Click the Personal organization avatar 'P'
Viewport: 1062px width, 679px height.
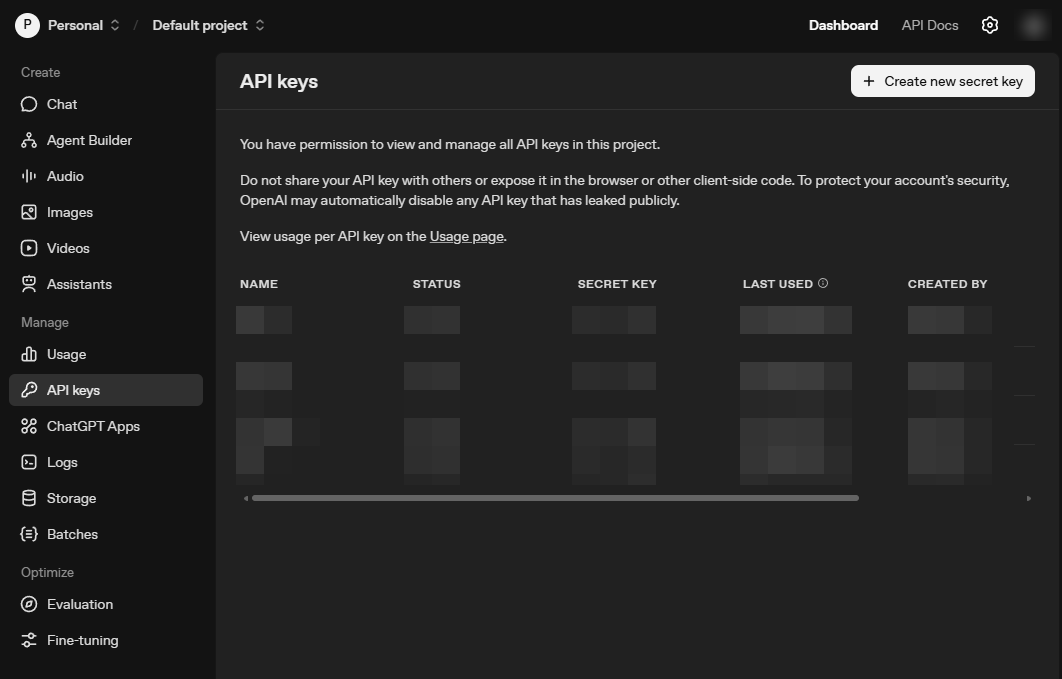point(27,25)
